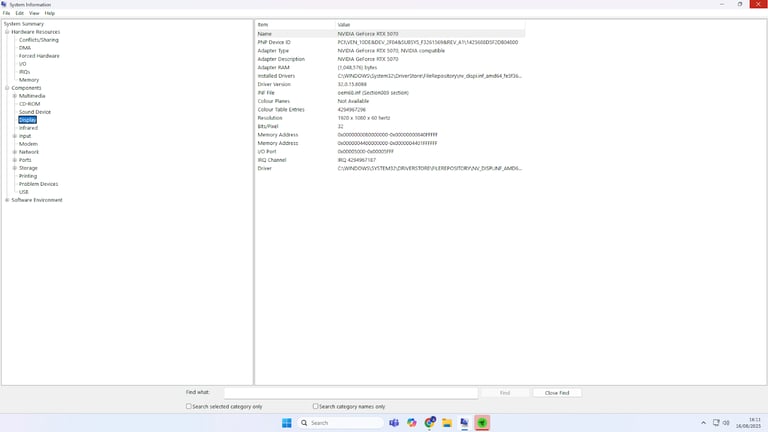Select the Adapter Type row

[390, 50]
